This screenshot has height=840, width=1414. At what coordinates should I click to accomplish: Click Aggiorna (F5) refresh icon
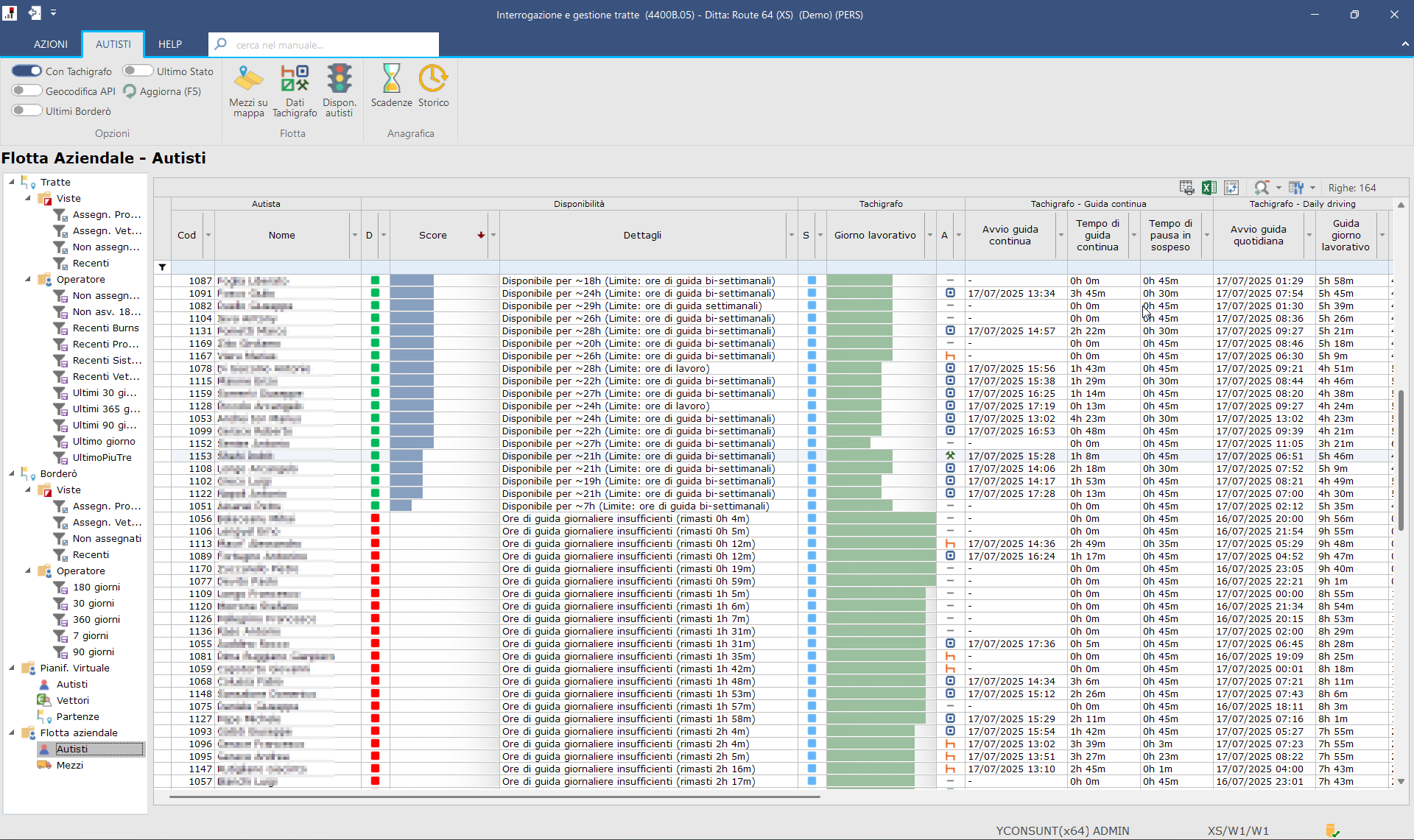(x=130, y=91)
